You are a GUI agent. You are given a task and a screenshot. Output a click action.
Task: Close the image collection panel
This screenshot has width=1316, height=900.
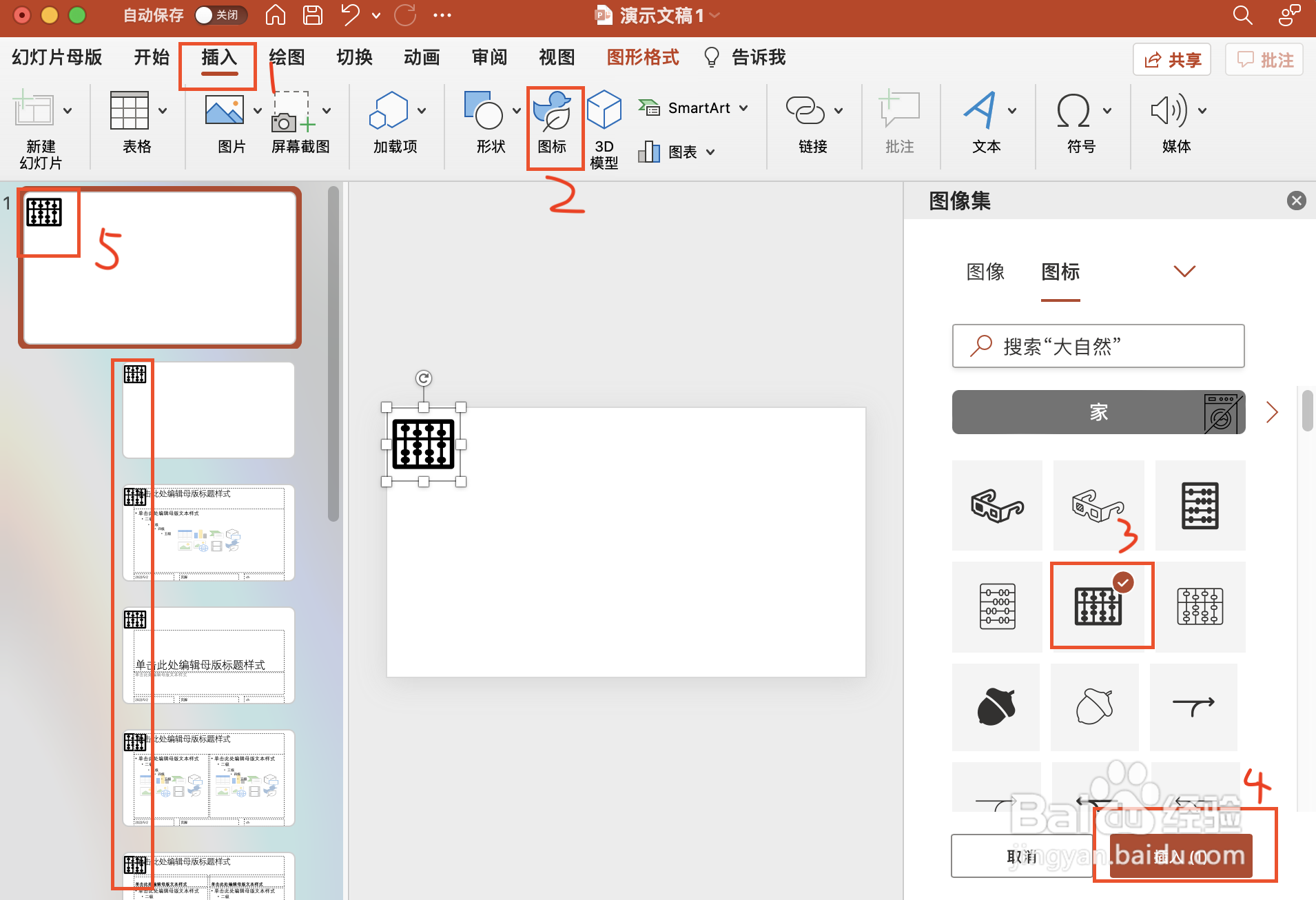[1296, 201]
